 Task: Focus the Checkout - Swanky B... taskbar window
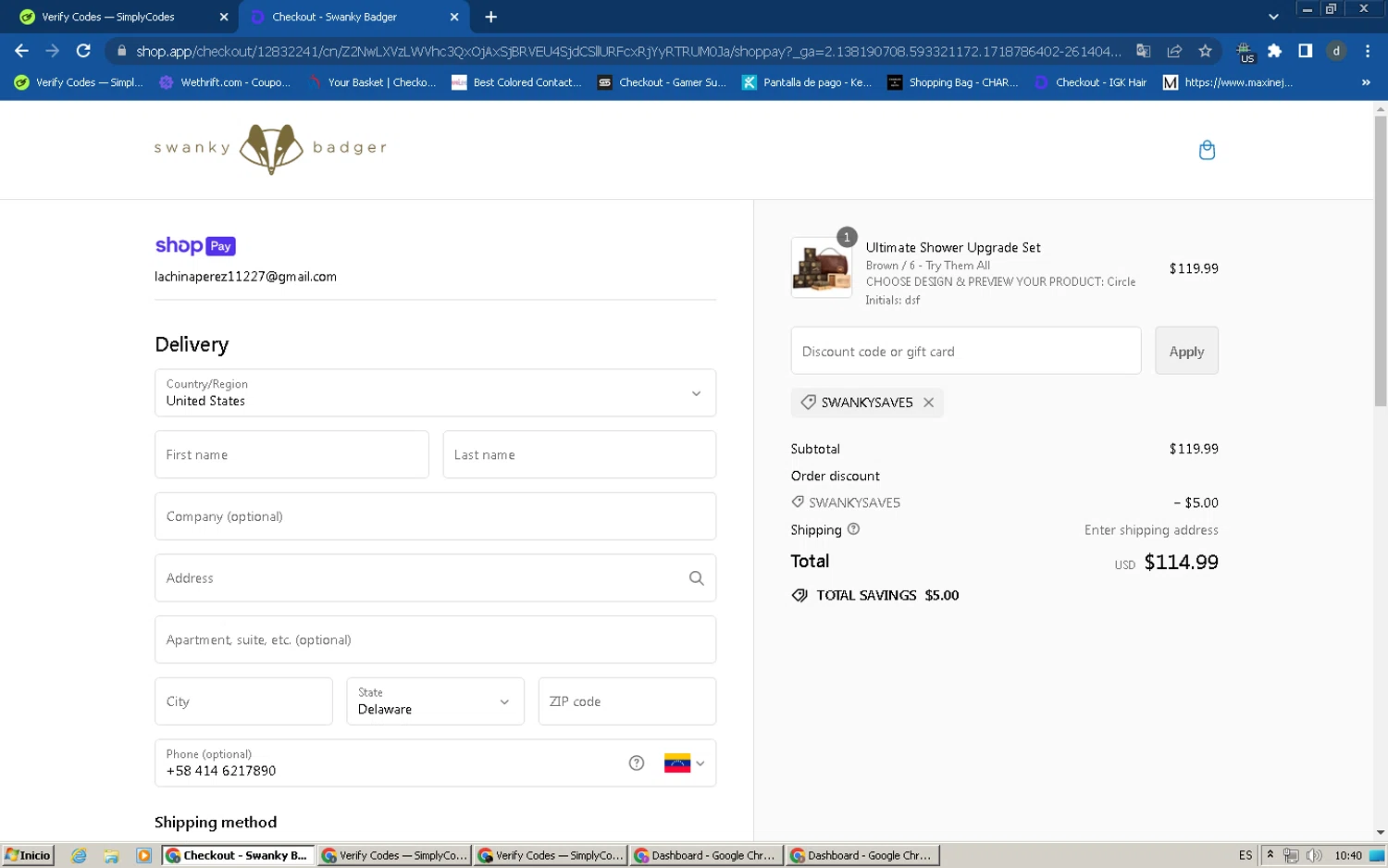(238, 856)
